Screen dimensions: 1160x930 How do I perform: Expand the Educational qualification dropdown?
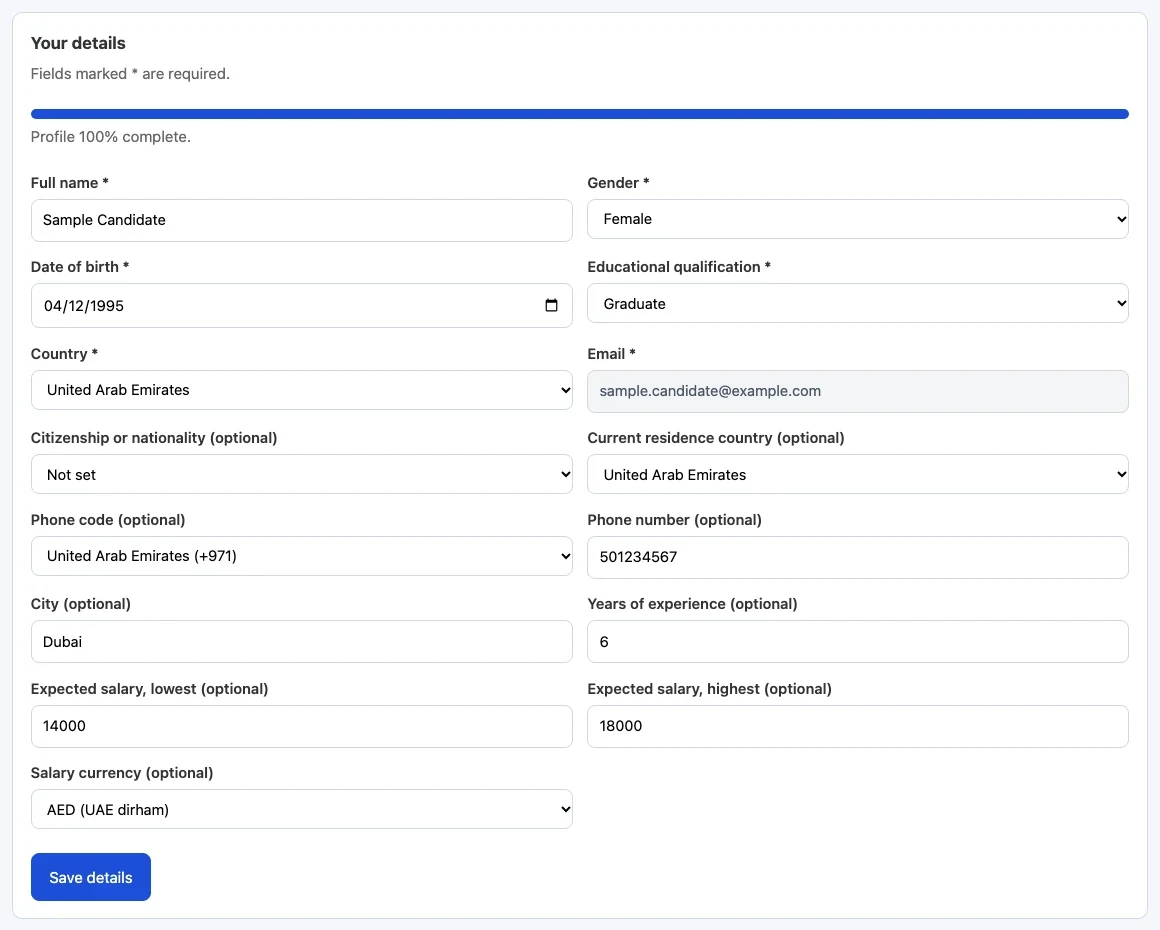(x=857, y=303)
